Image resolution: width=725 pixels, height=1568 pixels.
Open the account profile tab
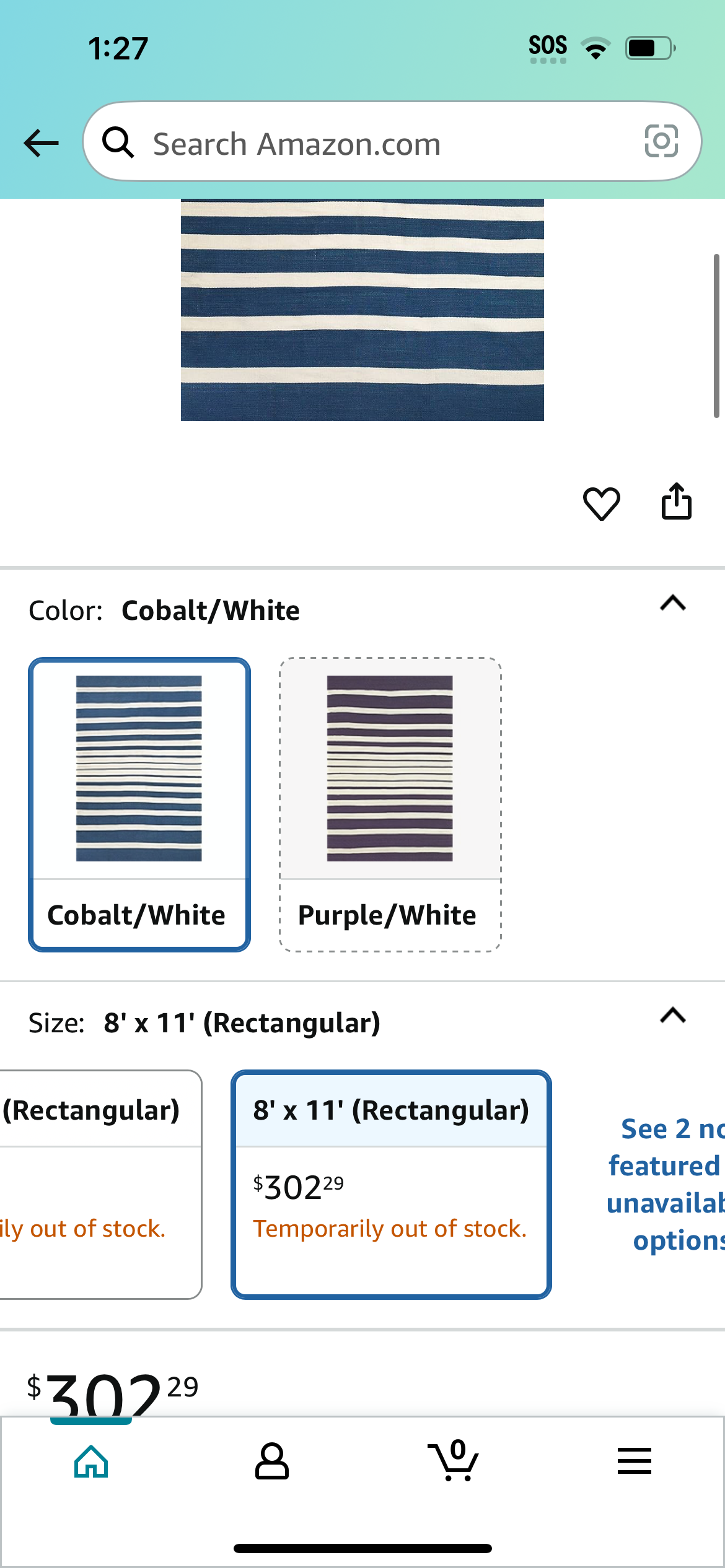(272, 1461)
